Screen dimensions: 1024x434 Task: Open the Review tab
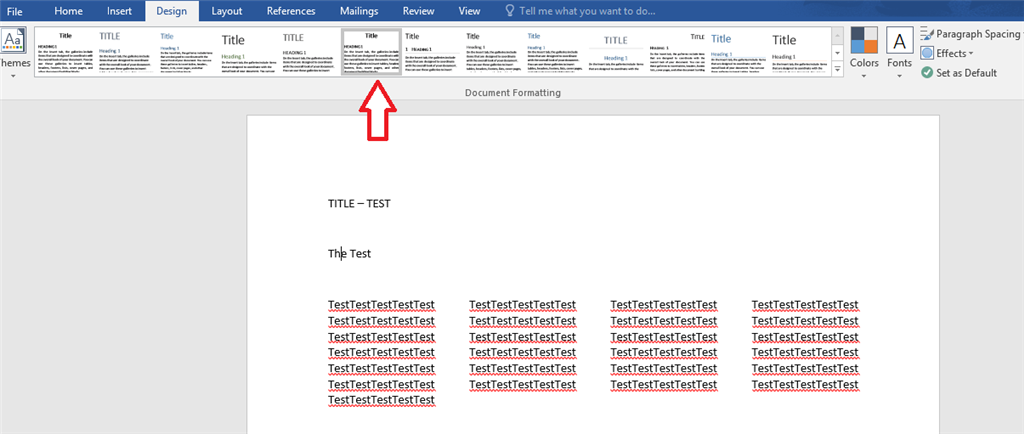(x=419, y=11)
